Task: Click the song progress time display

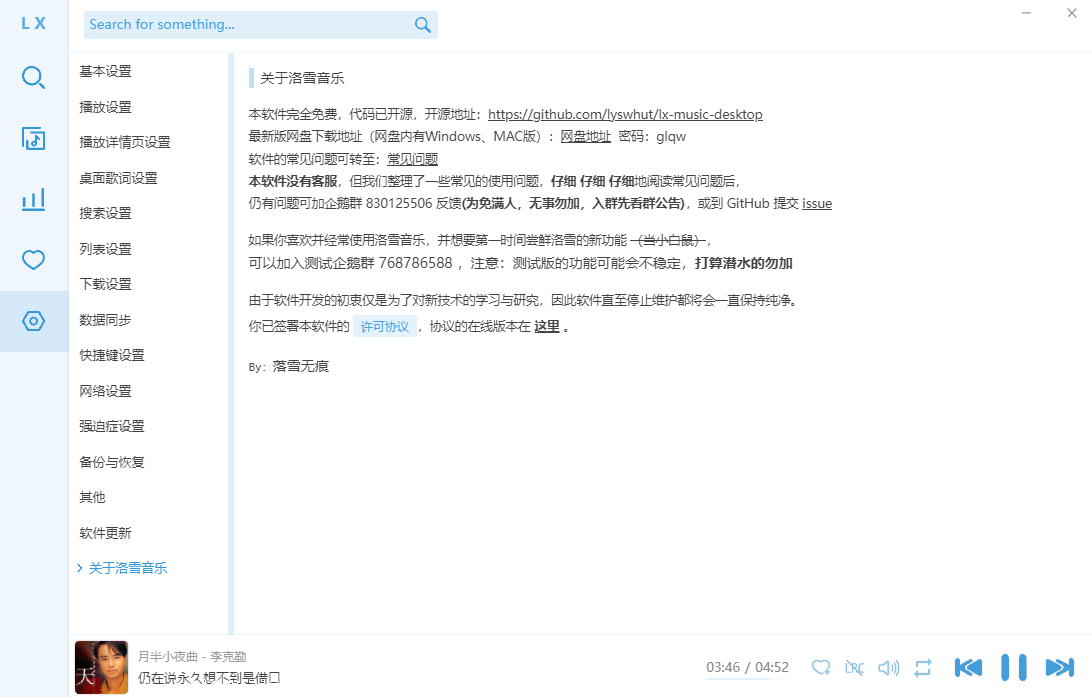Action: point(746,667)
